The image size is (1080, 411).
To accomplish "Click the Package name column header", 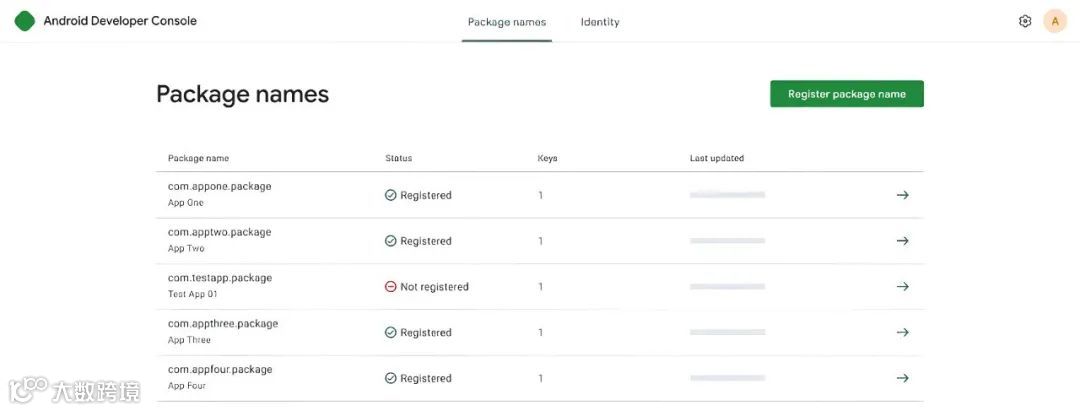I will [198, 158].
